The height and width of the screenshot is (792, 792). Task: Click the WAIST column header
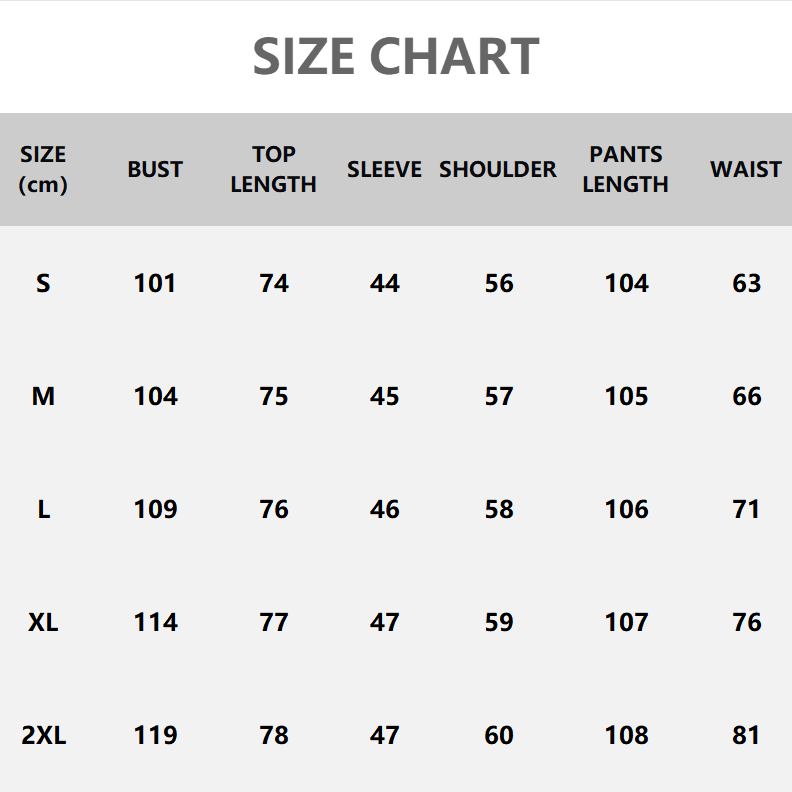coord(746,169)
